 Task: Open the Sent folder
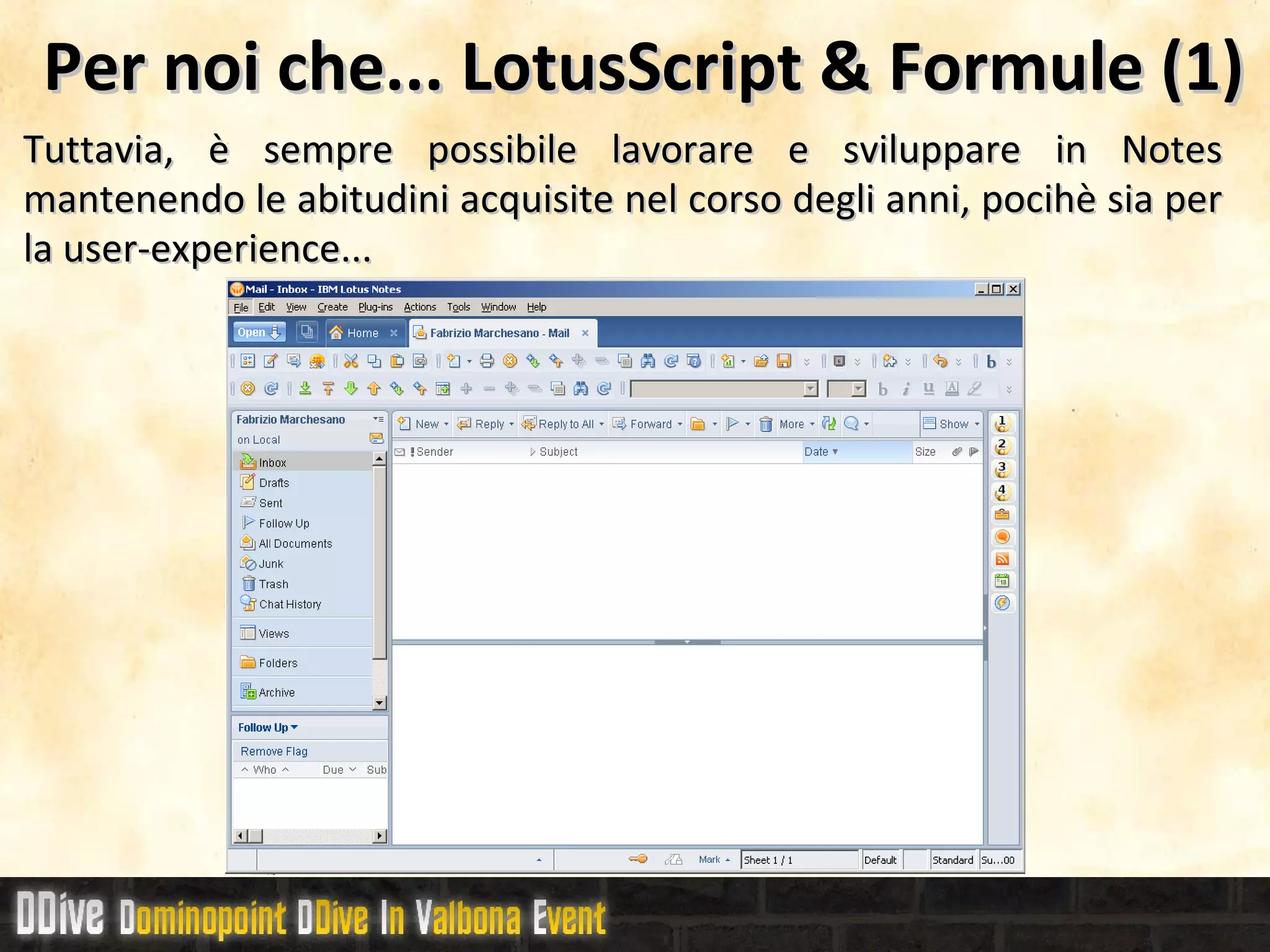point(270,503)
